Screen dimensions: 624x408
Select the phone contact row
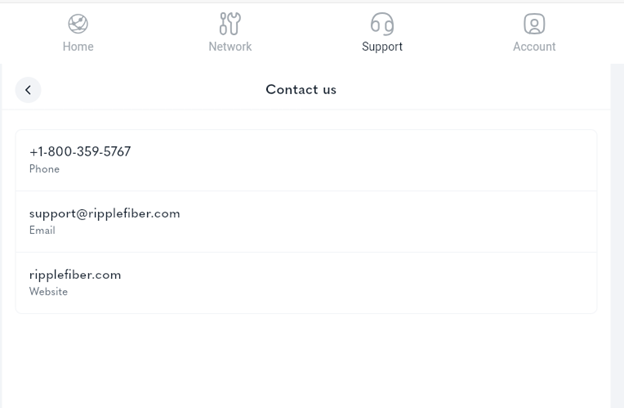point(306,160)
